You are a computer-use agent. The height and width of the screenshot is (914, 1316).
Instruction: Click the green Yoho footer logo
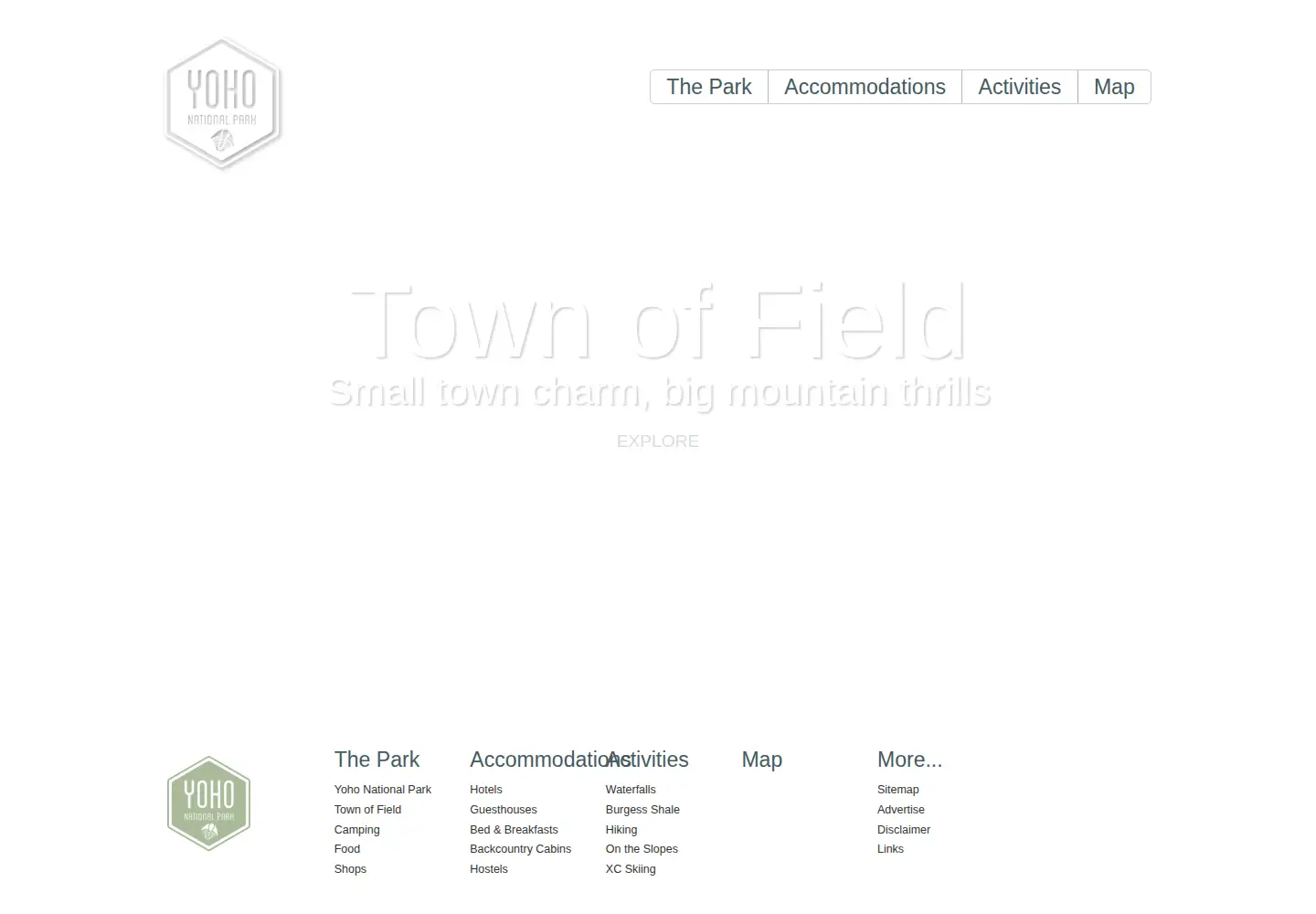click(209, 803)
